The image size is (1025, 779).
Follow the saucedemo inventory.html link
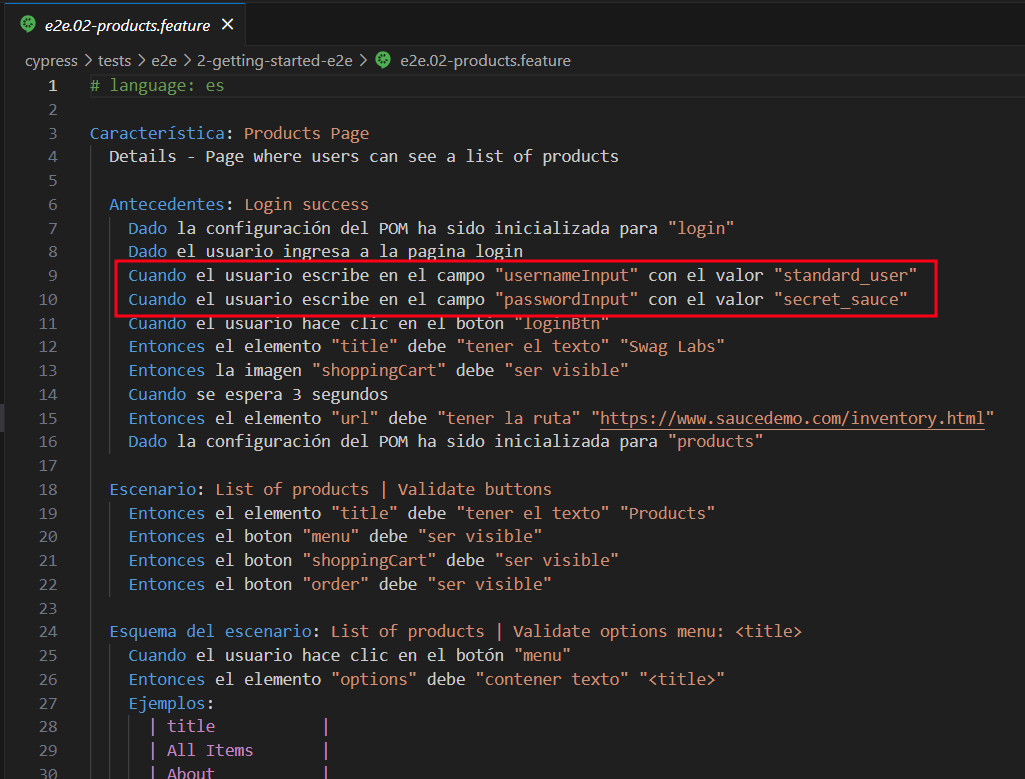tap(792, 418)
